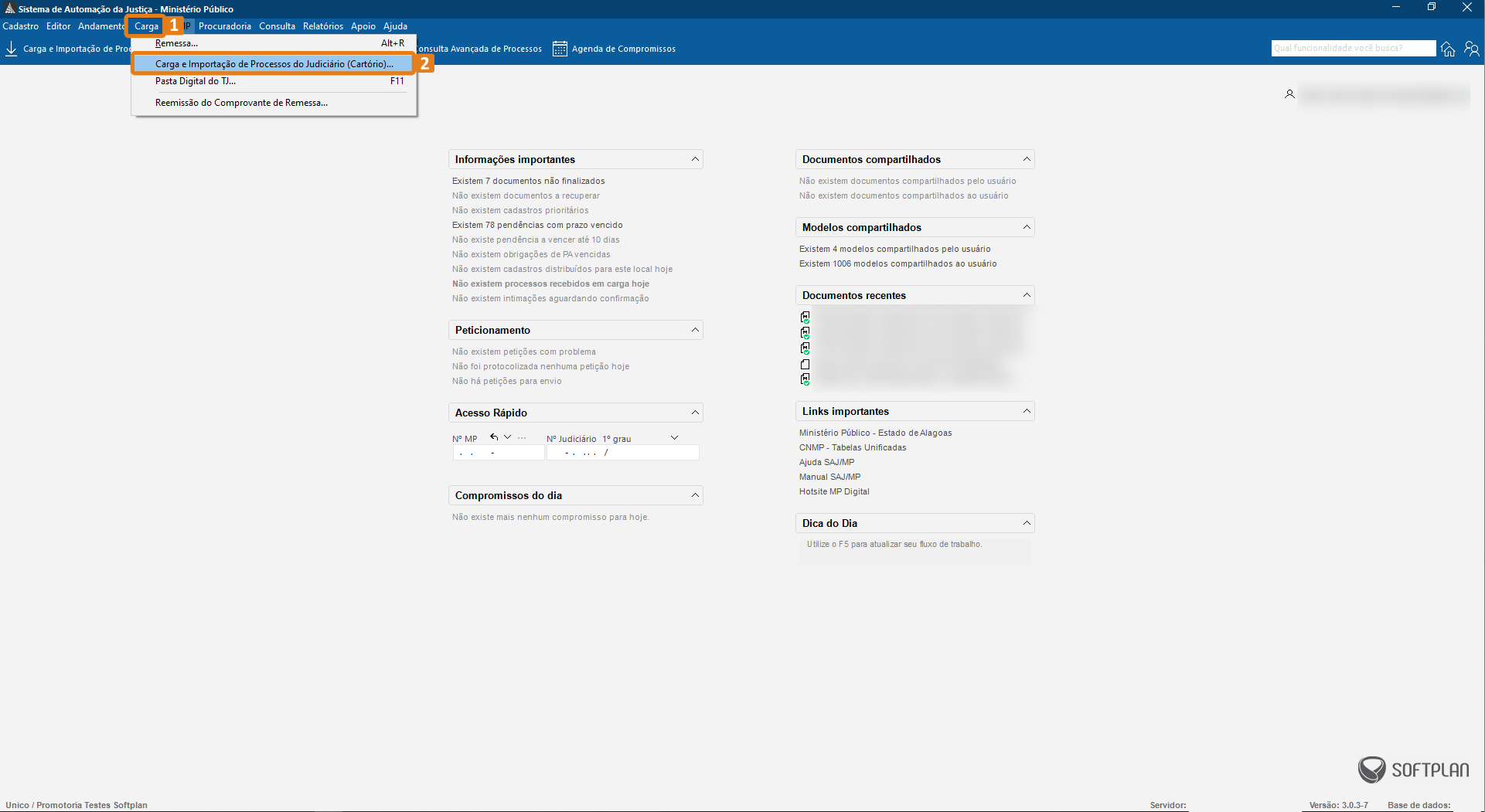Collapse the Documentos recentes panel
1485x812 pixels.
coord(1027,295)
